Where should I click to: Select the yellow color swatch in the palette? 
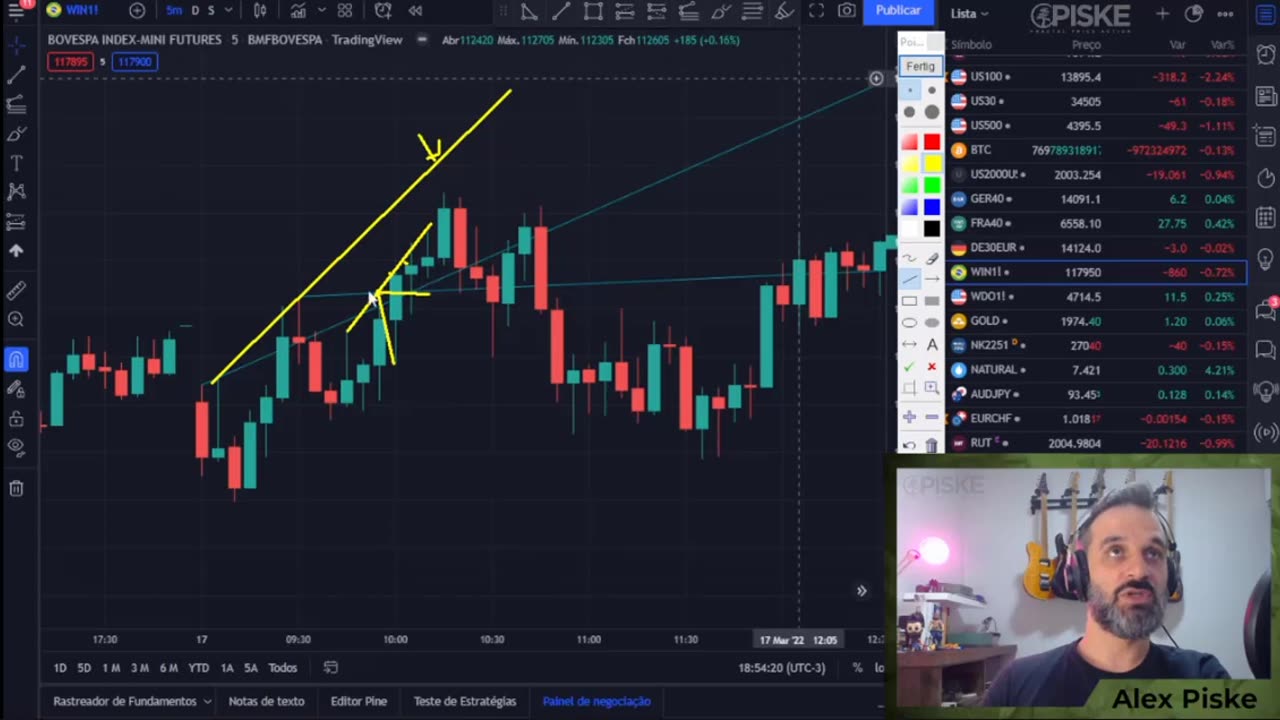tap(932, 164)
